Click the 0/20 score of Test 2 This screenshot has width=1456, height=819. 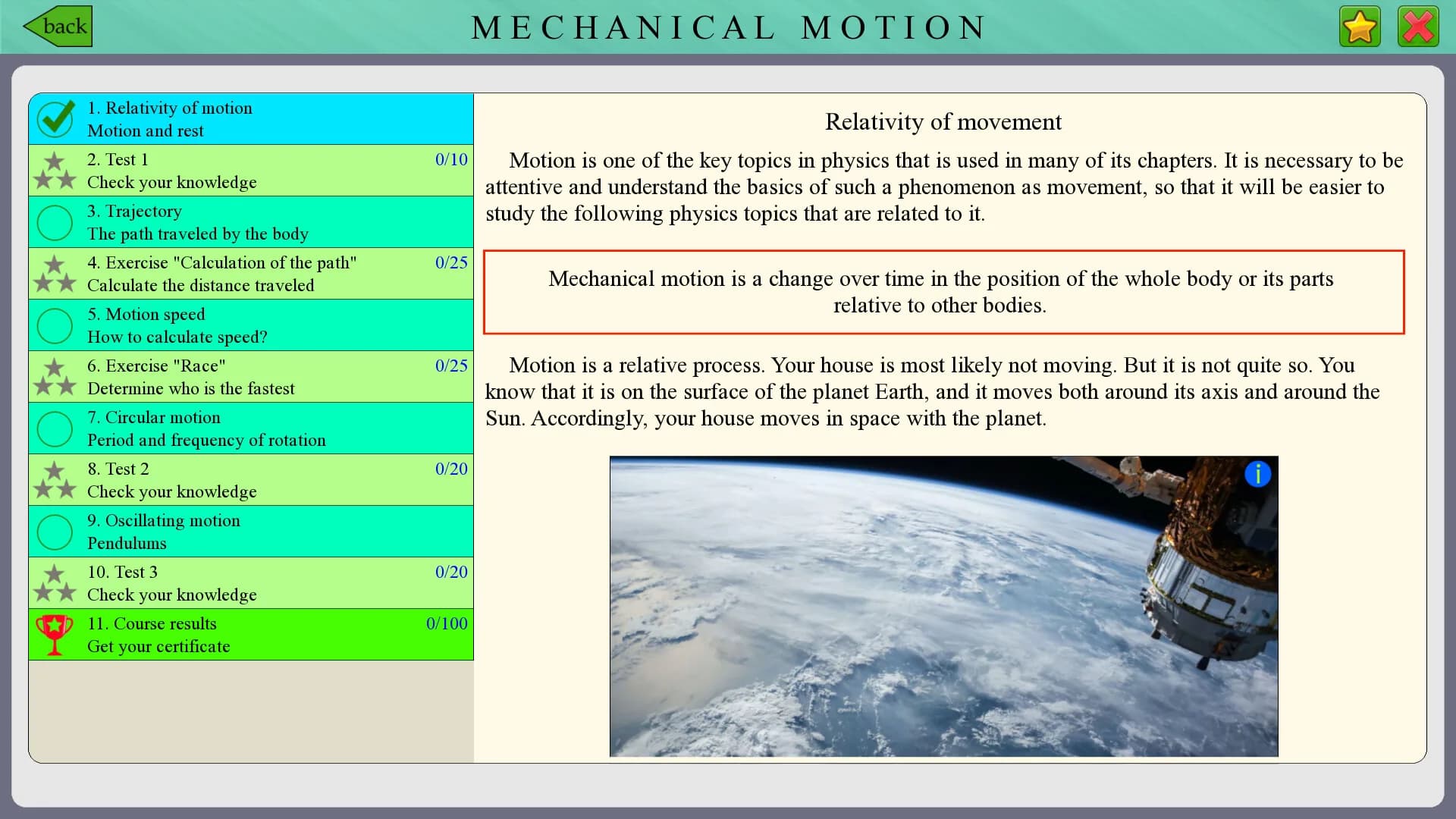click(x=451, y=469)
